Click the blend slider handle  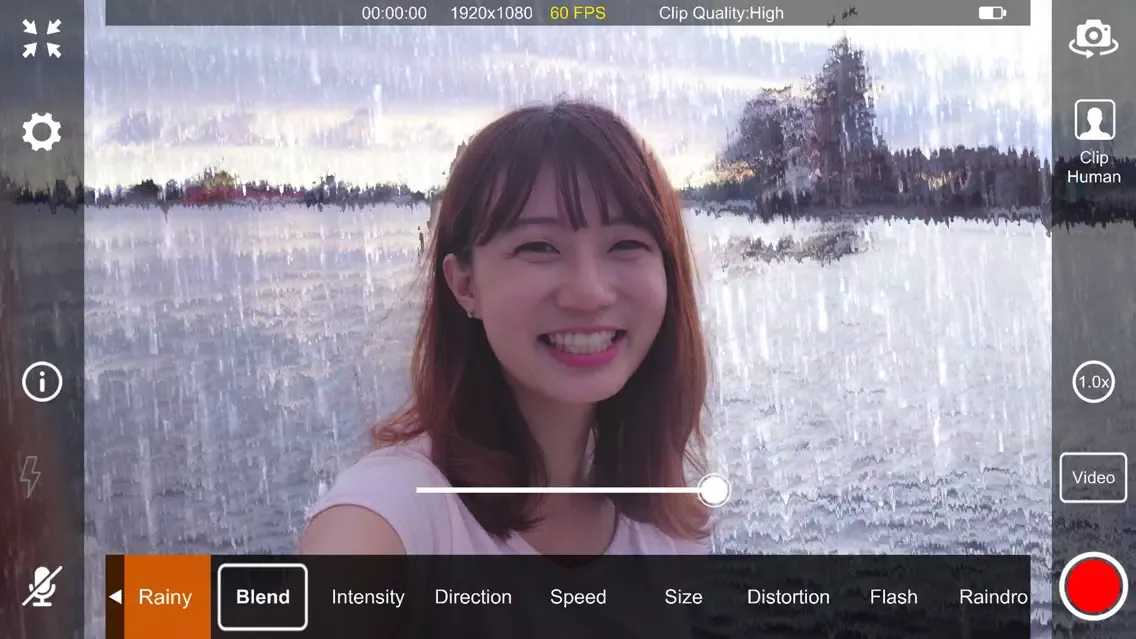713,490
